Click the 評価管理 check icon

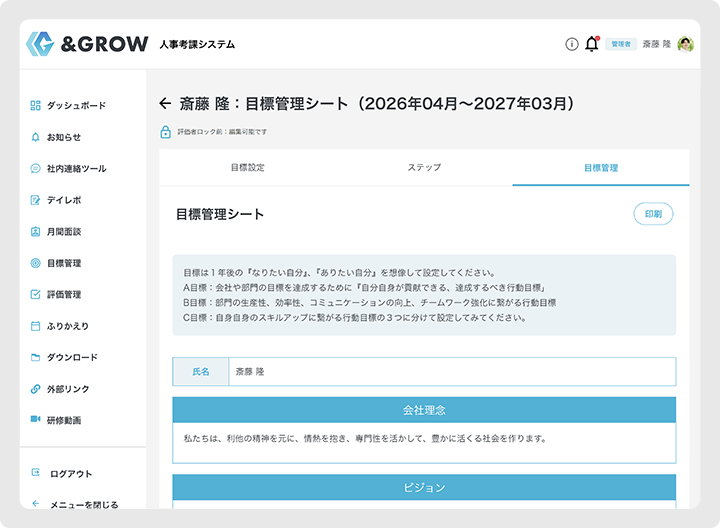(x=35, y=294)
